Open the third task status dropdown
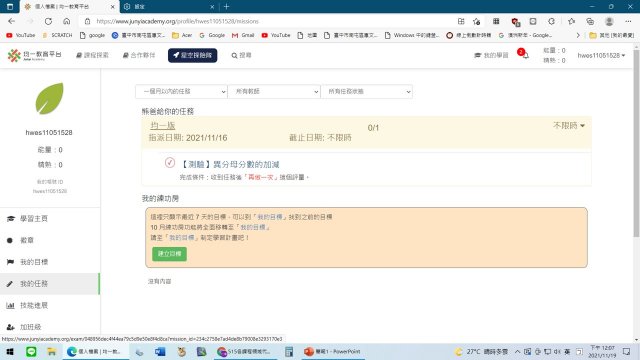The height and width of the screenshot is (360, 640). pyautogui.click(x=367, y=91)
